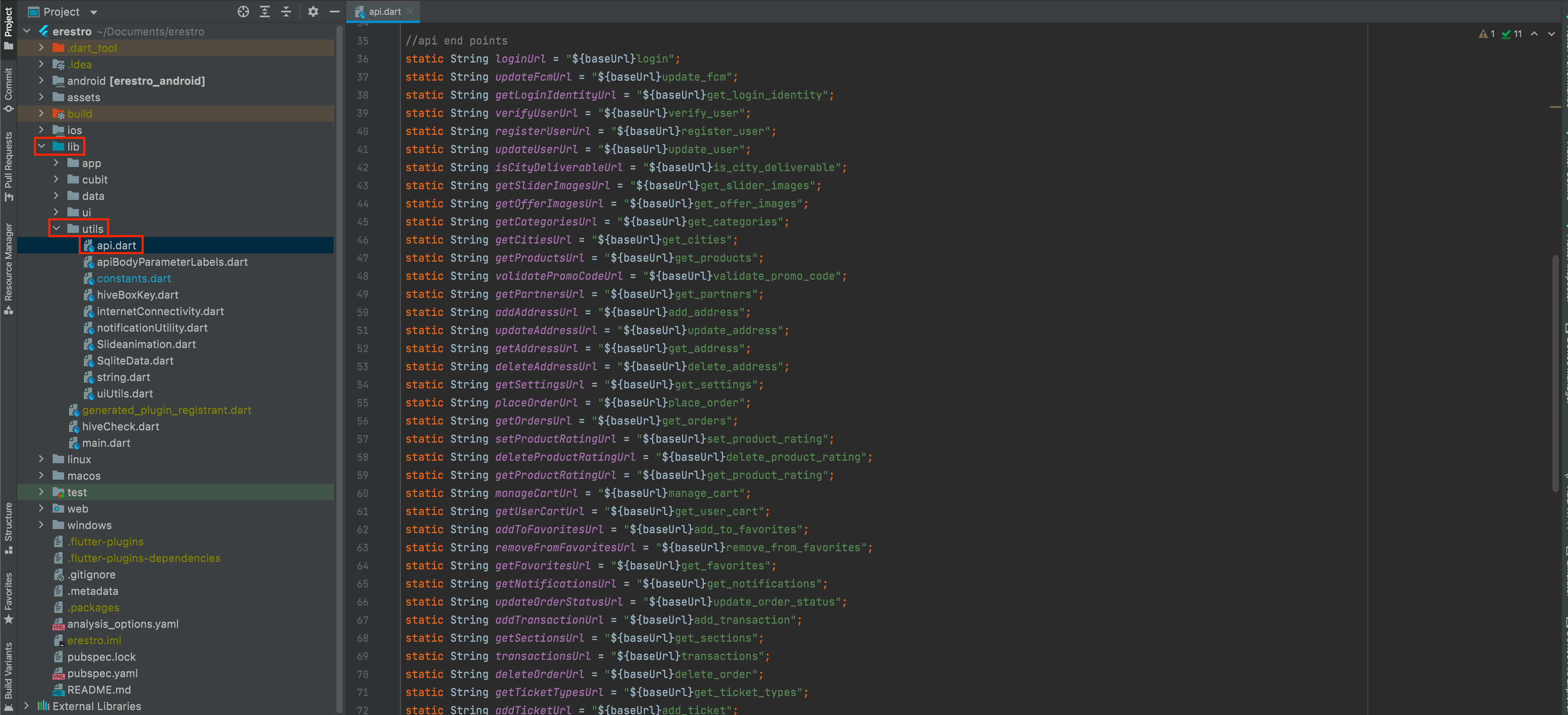Click the expand all icon in Project toolbar

(x=265, y=12)
